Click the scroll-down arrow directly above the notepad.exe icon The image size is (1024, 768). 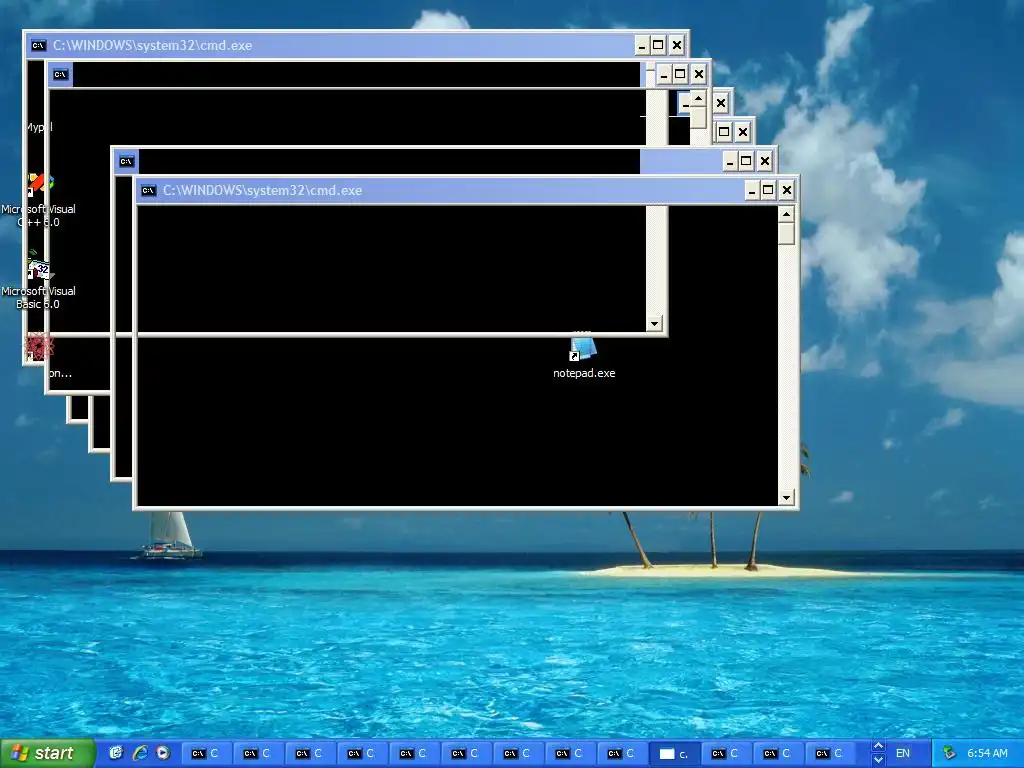[654, 323]
